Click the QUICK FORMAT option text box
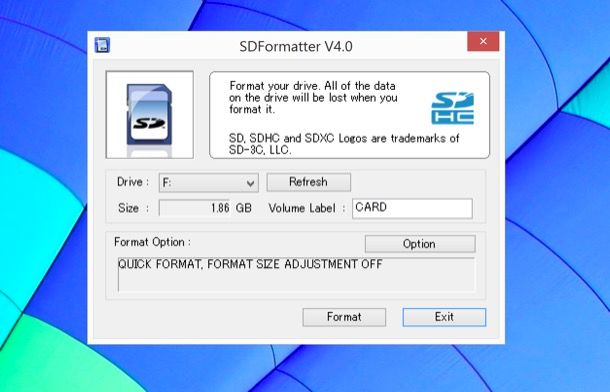Screen dimensions: 610x392 pos(296,274)
